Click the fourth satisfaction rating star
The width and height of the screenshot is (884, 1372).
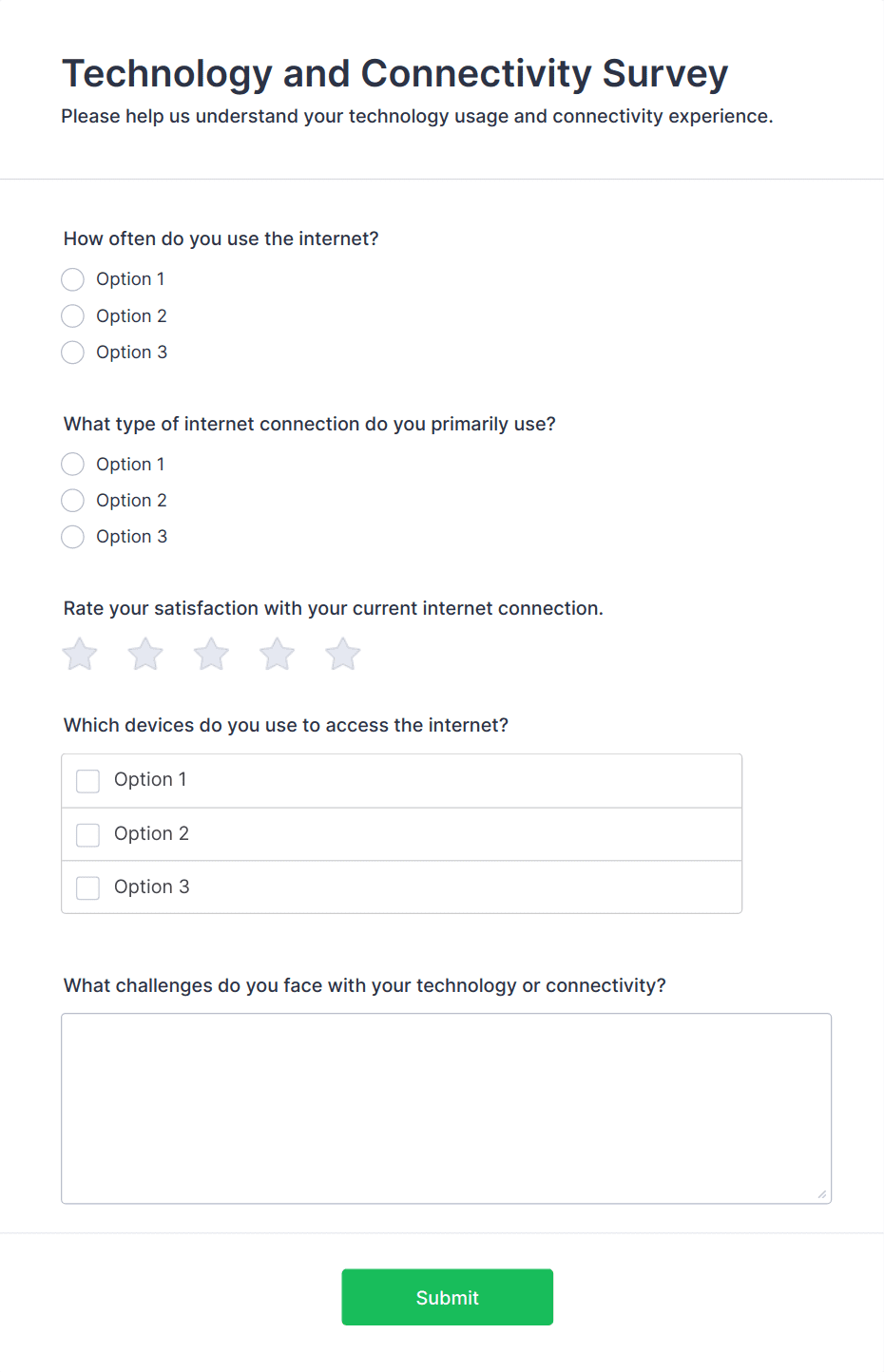point(276,654)
